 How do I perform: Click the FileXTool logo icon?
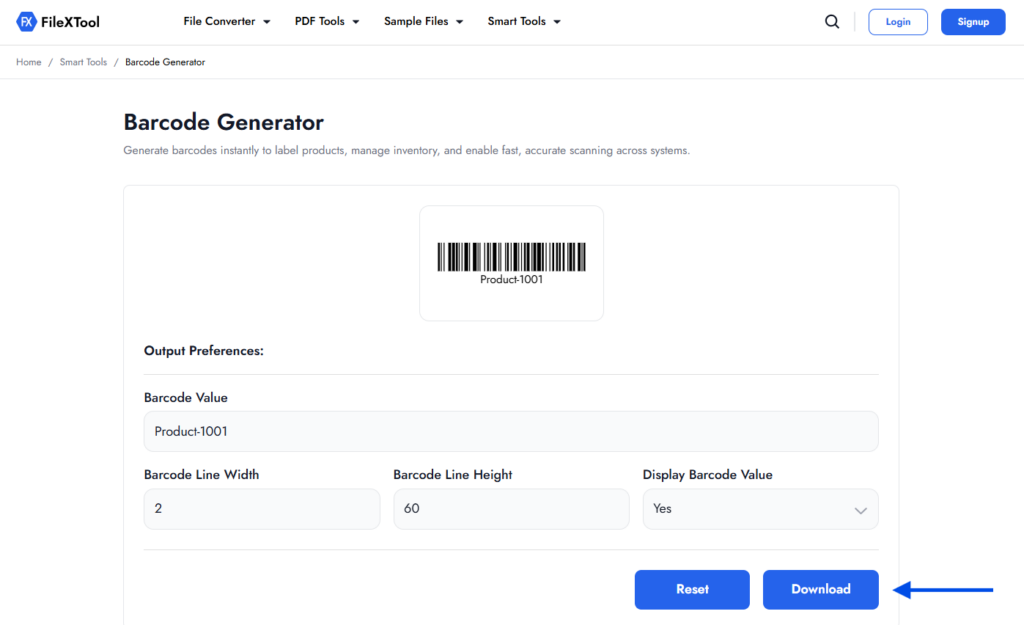[27, 21]
